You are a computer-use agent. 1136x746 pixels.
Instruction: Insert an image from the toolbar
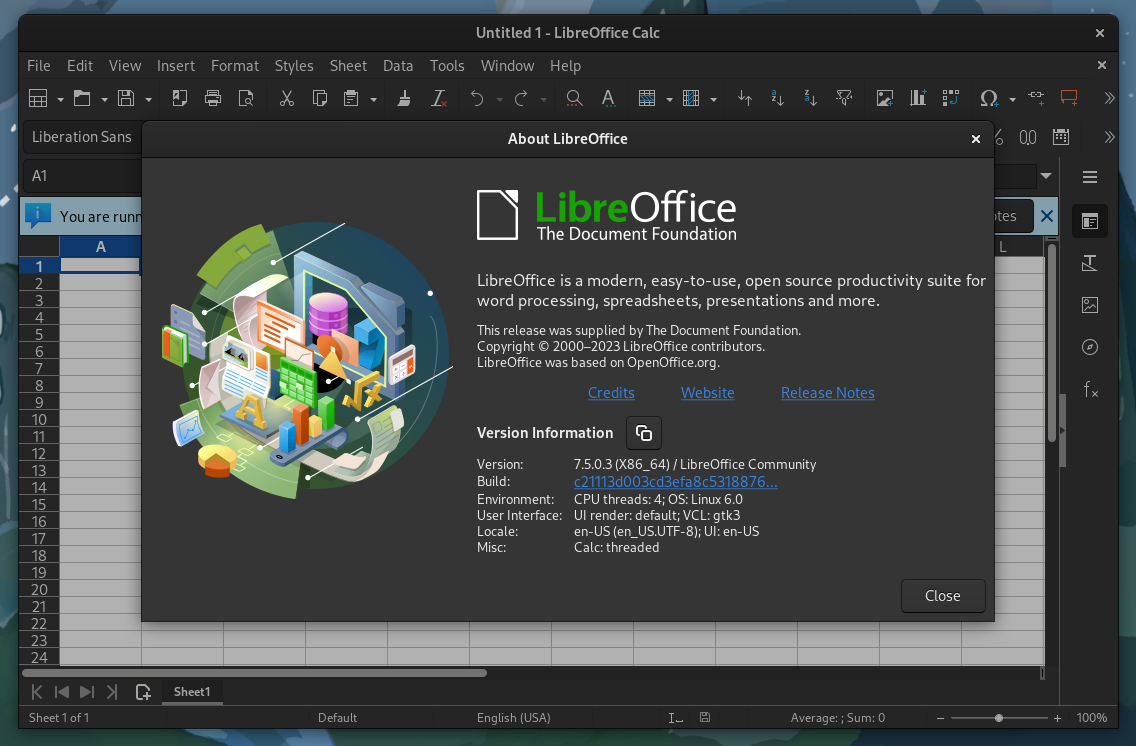click(884, 98)
